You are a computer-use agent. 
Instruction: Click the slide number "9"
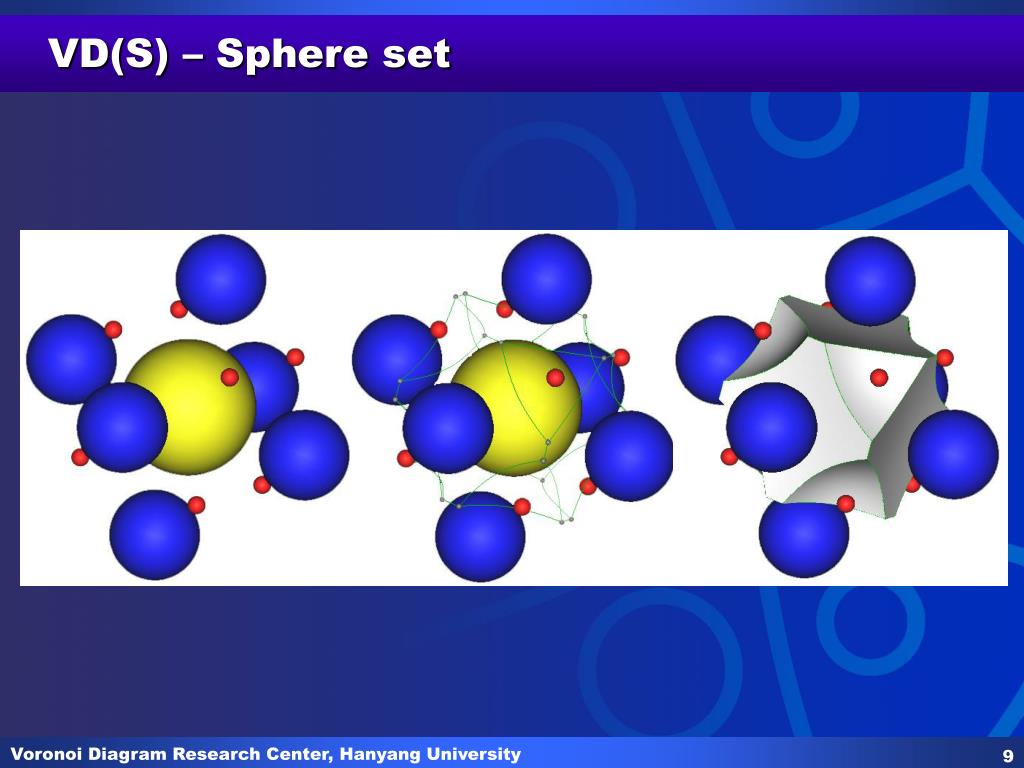(x=1008, y=755)
